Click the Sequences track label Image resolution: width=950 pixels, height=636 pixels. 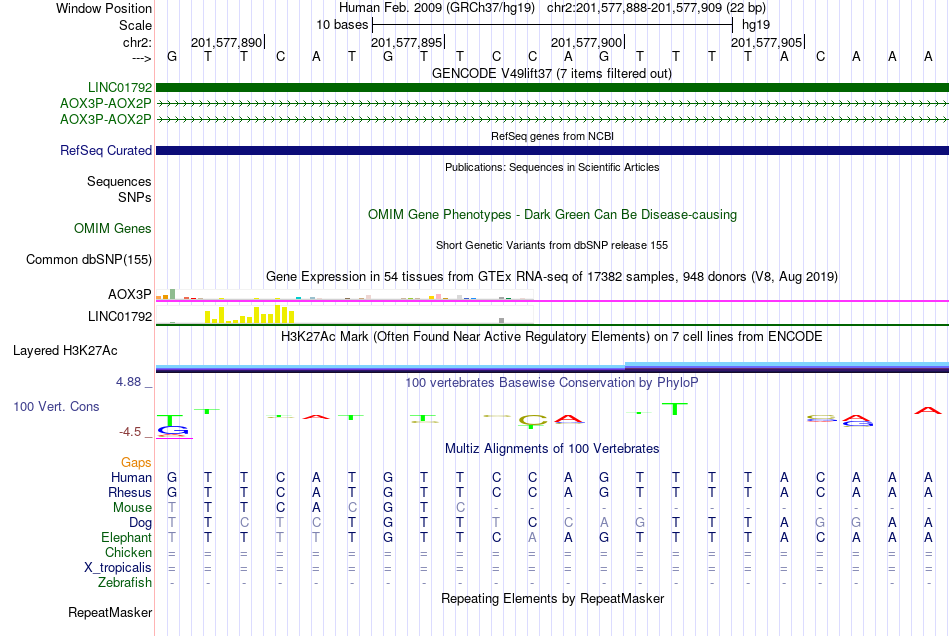pyautogui.click(x=119, y=182)
